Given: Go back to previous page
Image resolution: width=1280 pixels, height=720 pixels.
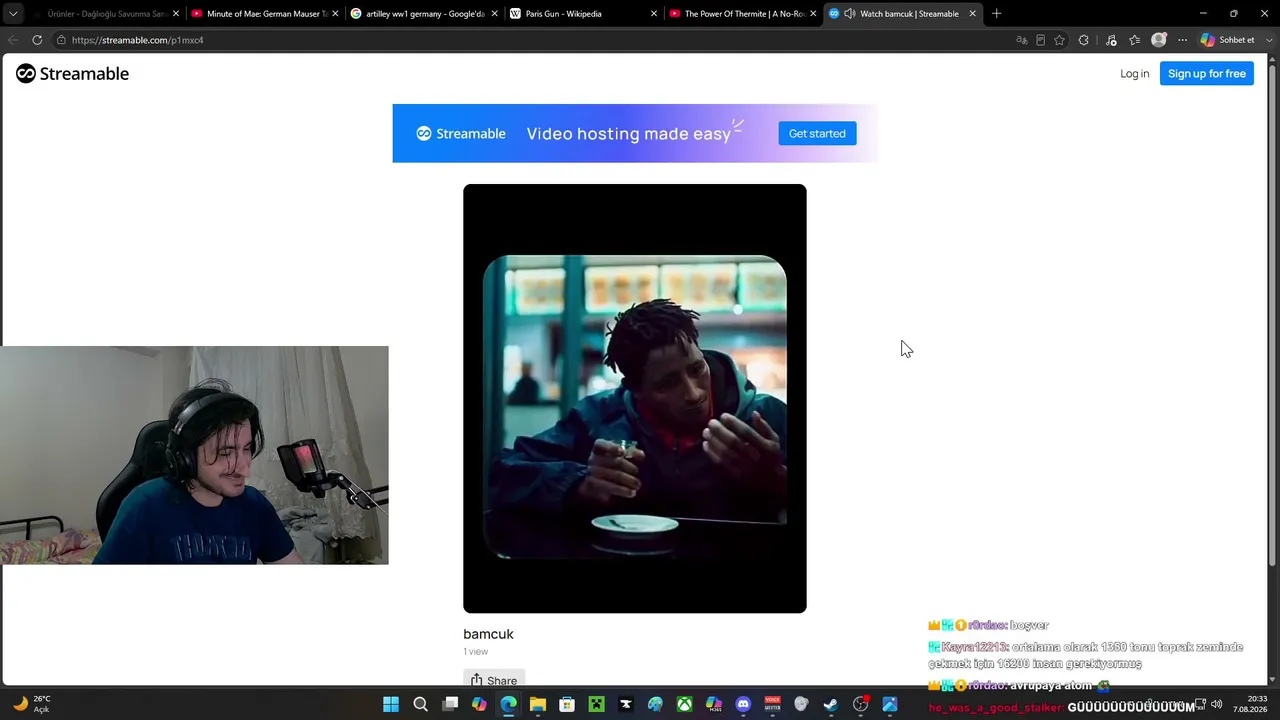Looking at the screenshot, I should [x=12, y=40].
